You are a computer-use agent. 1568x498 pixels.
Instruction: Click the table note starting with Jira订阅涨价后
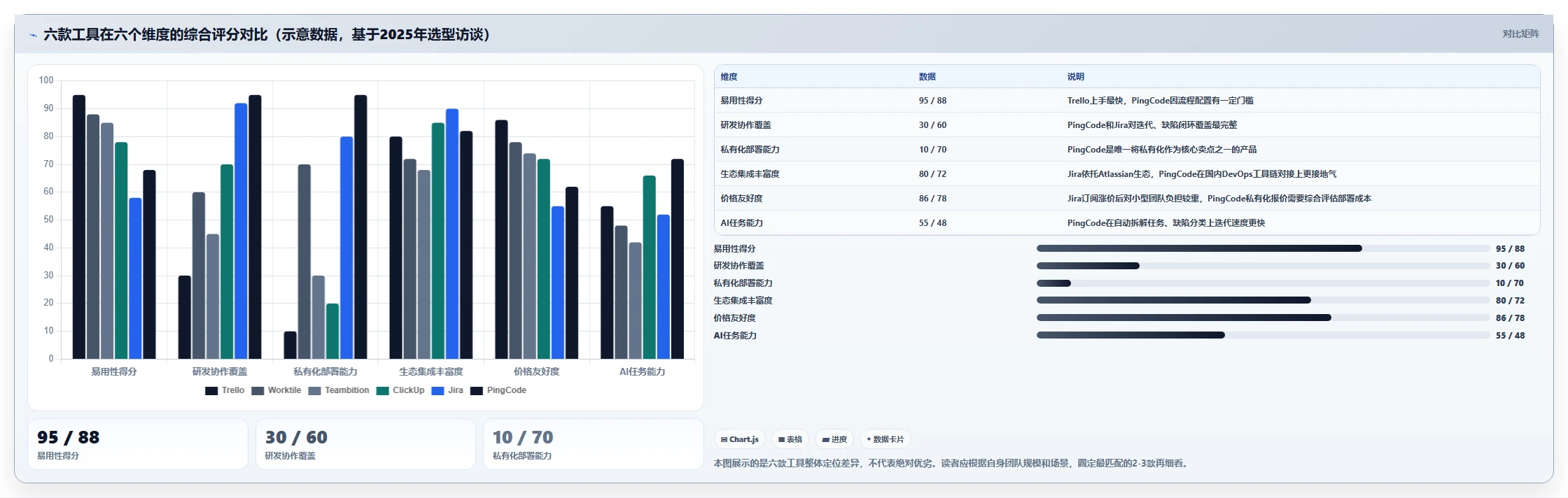click(x=1219, y=199)
